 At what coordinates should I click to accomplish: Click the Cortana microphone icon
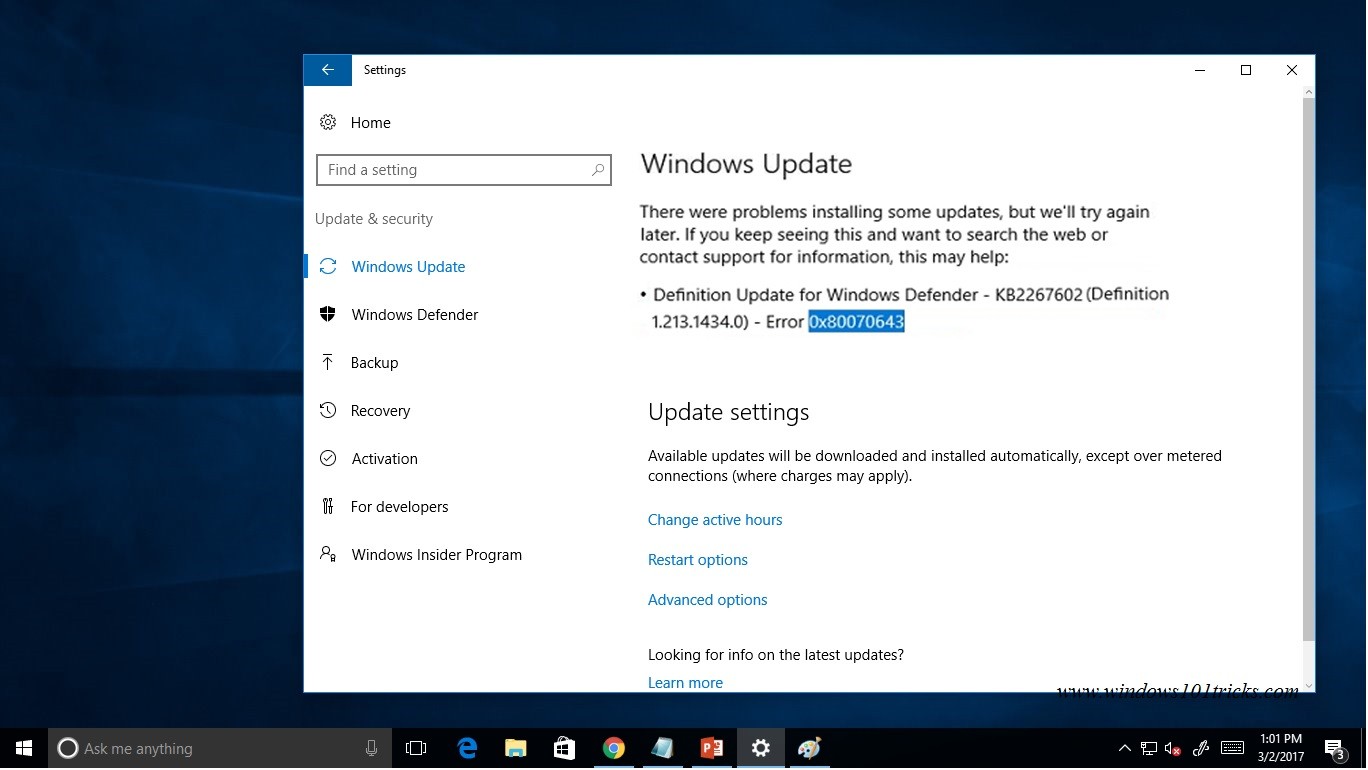(x=372, y=748)
